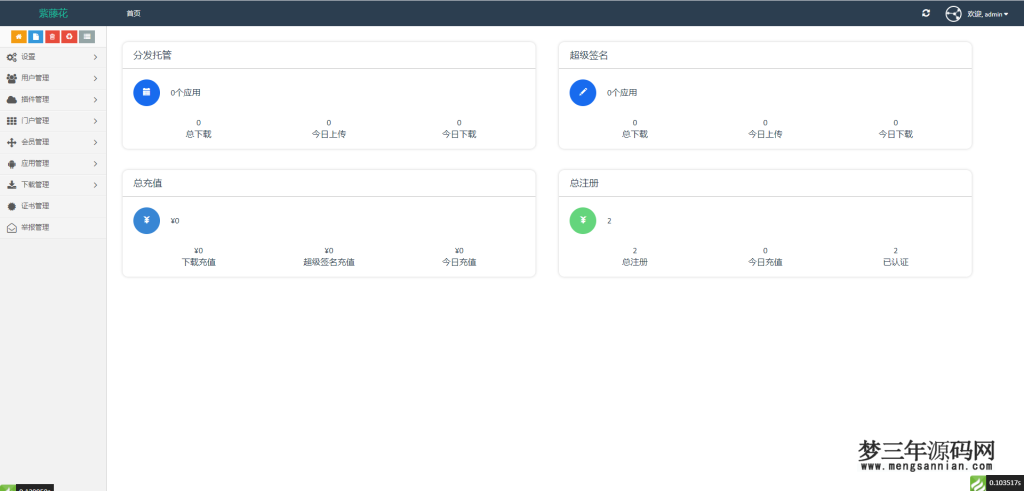Image resolution: width=1024 pixels, height=491 pixels.
Task: Click the blue pencil 超级签名 icon
Action: 583,92
